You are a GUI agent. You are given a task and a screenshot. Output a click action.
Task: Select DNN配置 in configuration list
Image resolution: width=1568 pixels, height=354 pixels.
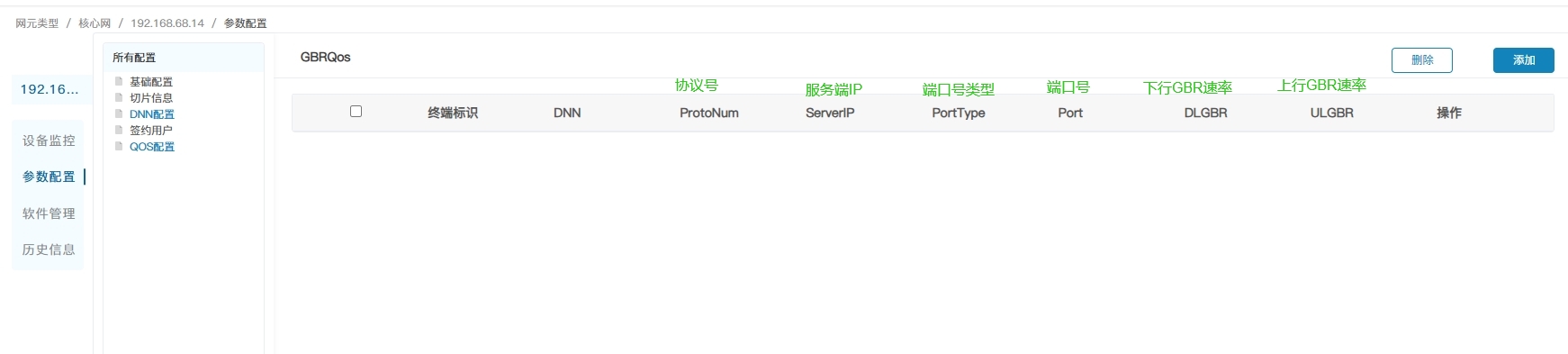click(152, 114)
